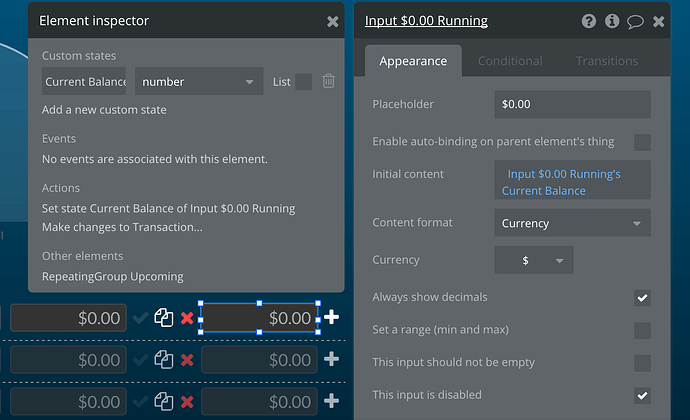Open the help question mark icon

point(588,21)
